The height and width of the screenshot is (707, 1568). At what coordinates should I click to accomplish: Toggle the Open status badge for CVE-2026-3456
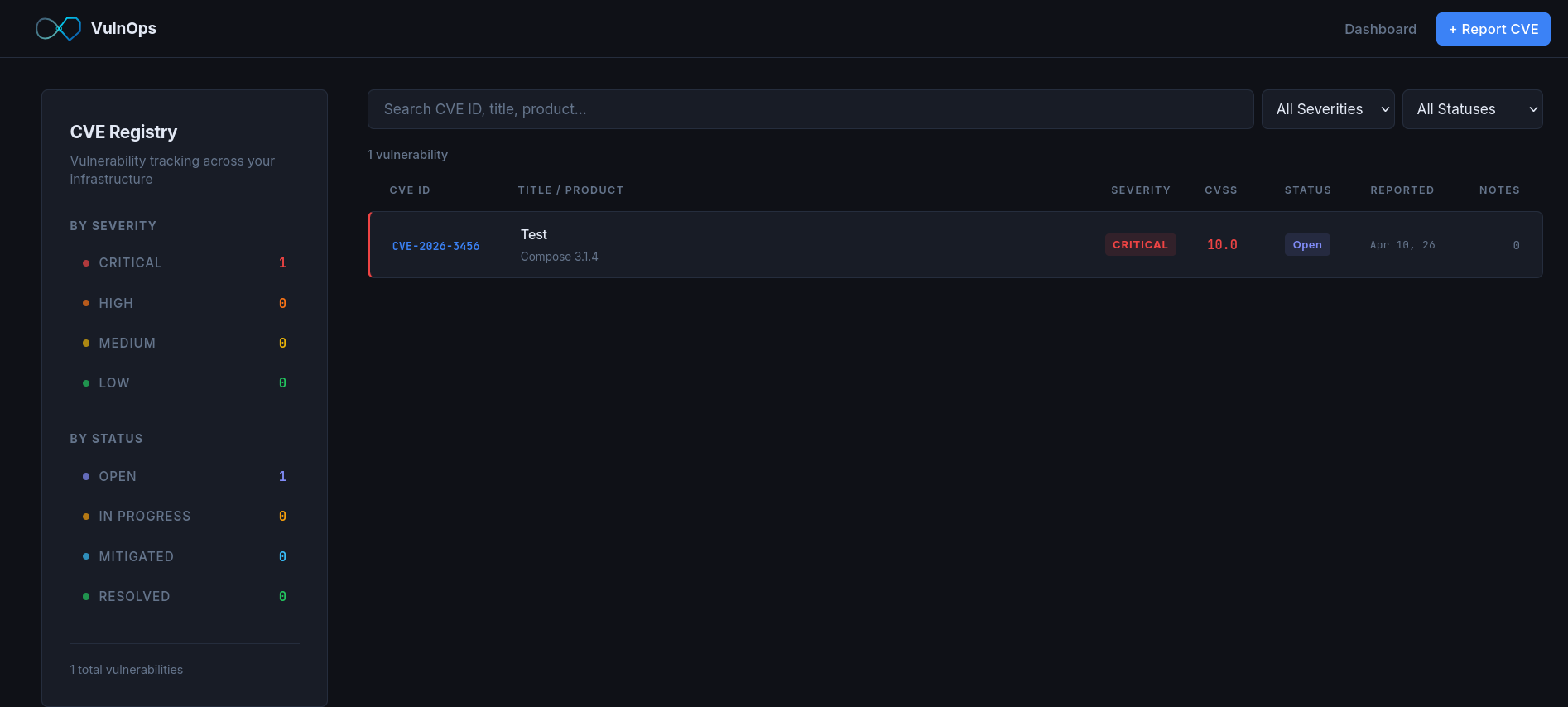pyautogui.click(x=1306, y=244)
